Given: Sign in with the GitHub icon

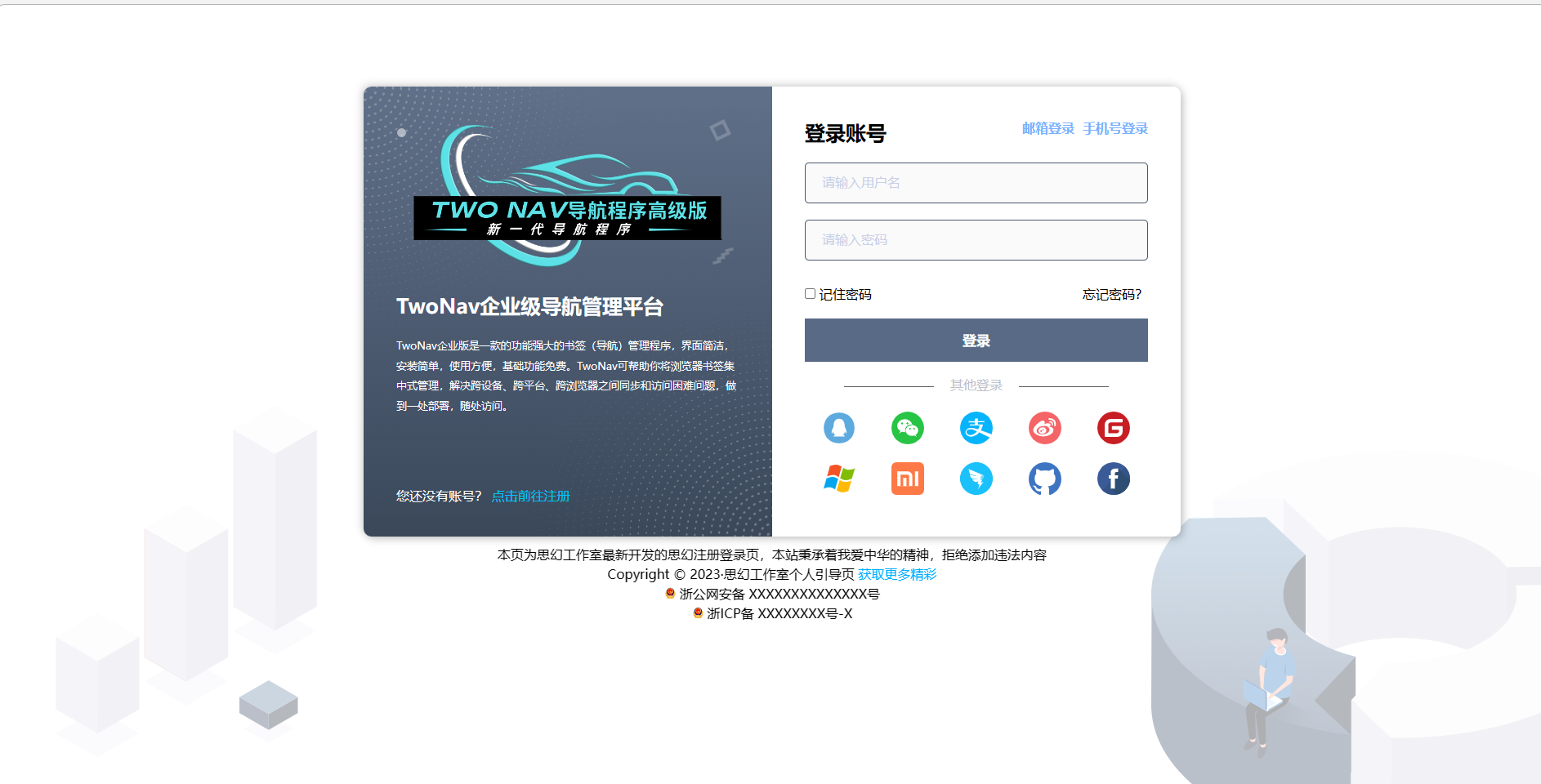Looking at the screenshot, I should (1044, 479).
